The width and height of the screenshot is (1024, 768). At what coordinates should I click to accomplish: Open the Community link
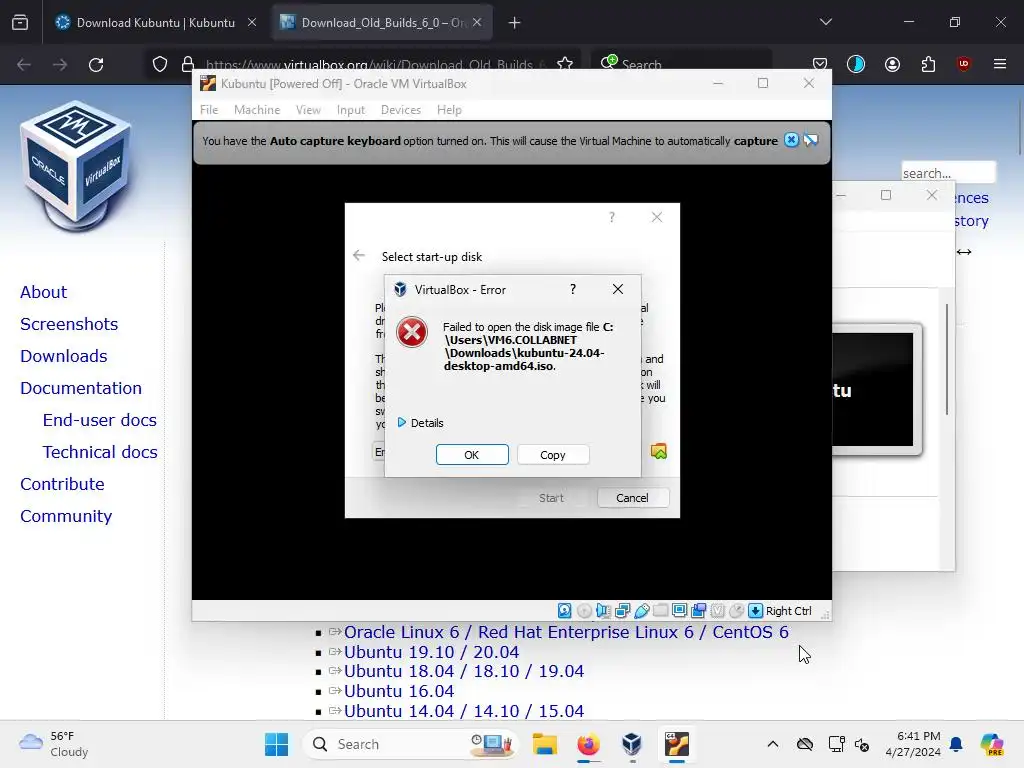[x=66, y=516]
